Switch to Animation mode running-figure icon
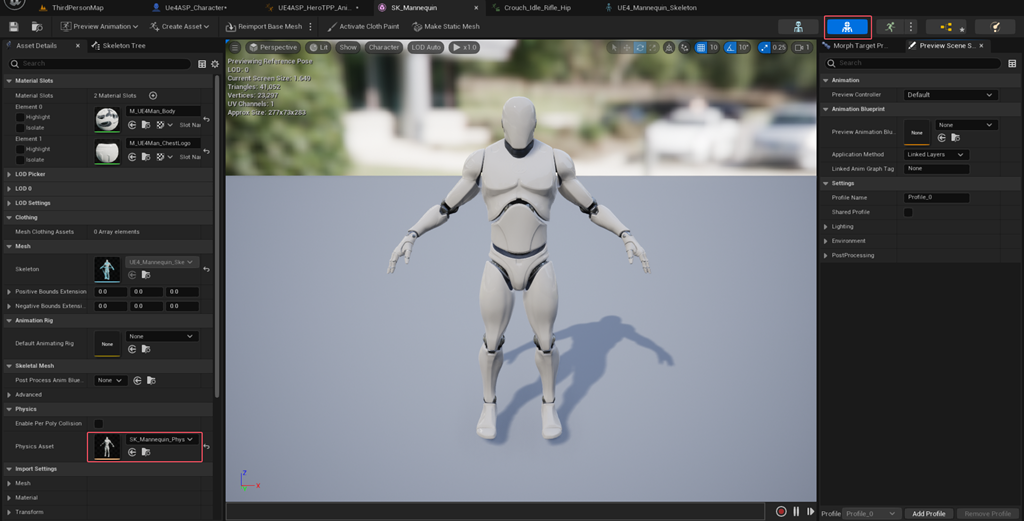 tap(889, 27)
